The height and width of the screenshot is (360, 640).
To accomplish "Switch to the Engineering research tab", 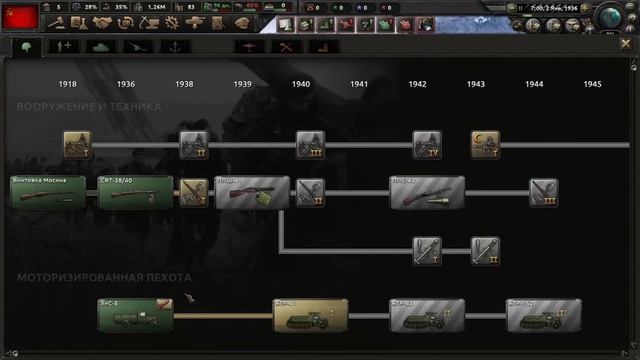I will click(286, 47).
